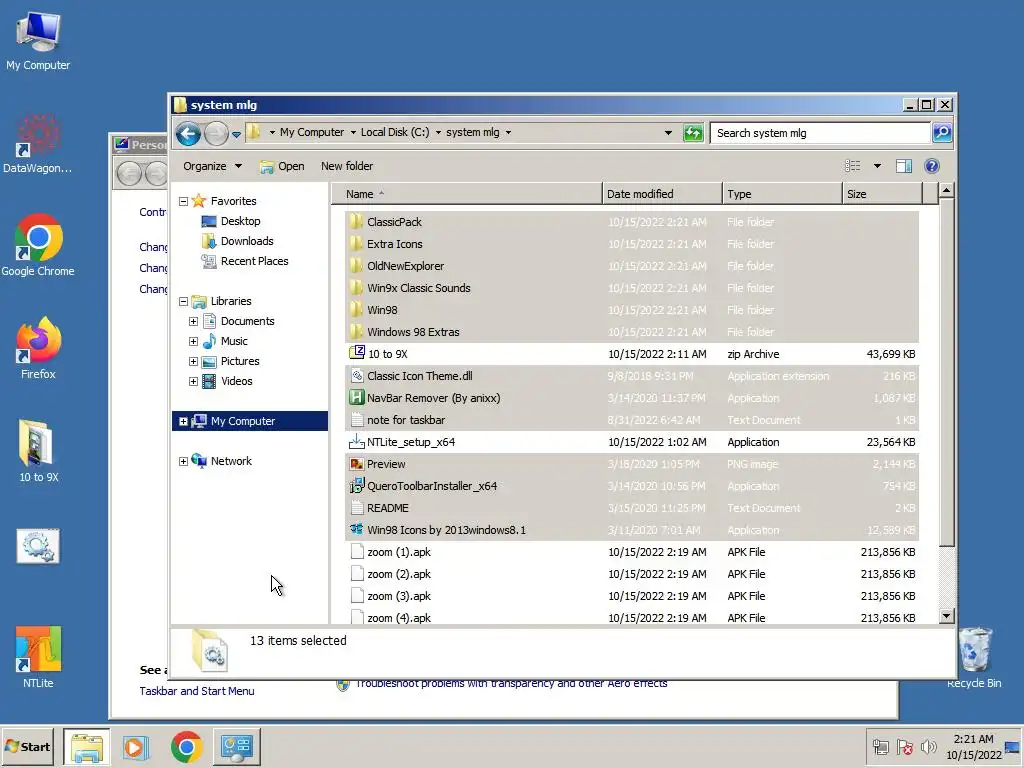Click the volume speaker tray icon
This screenshot has height=768, width=1024.
click(928, 746)
